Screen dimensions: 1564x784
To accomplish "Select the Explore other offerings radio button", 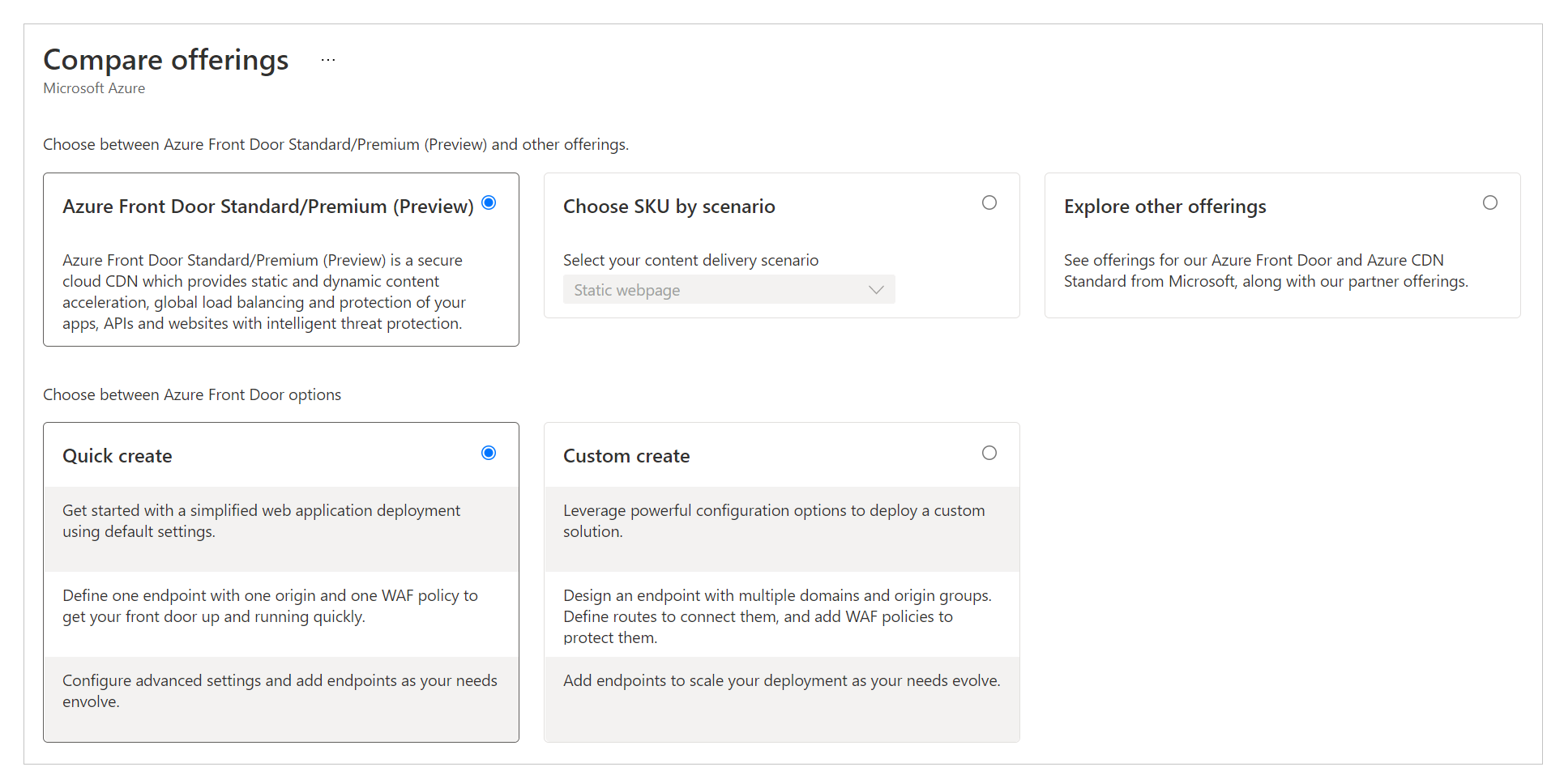I will (1490, 202).
